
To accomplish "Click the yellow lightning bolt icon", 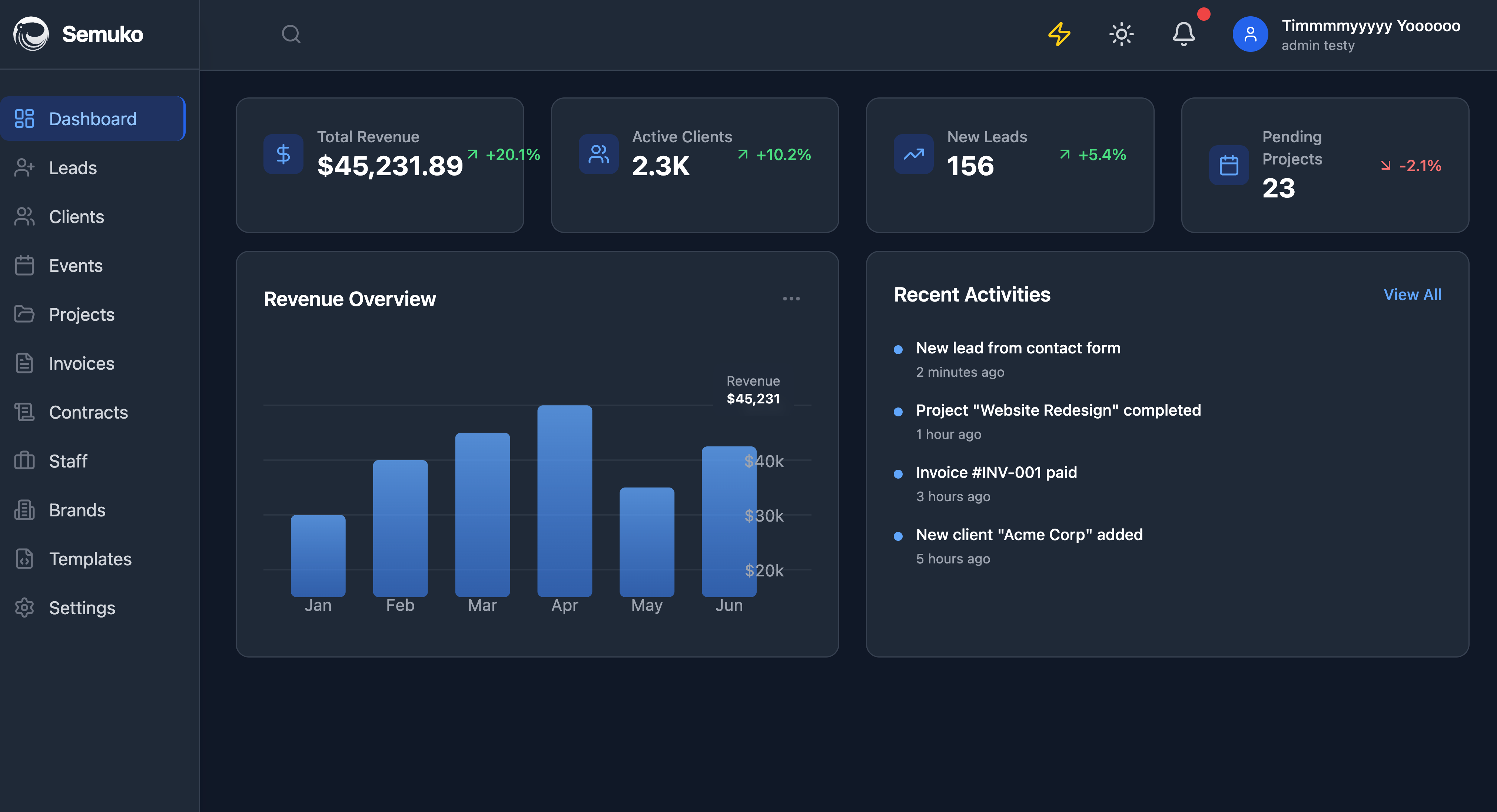I will click(x=1059, y=34).
